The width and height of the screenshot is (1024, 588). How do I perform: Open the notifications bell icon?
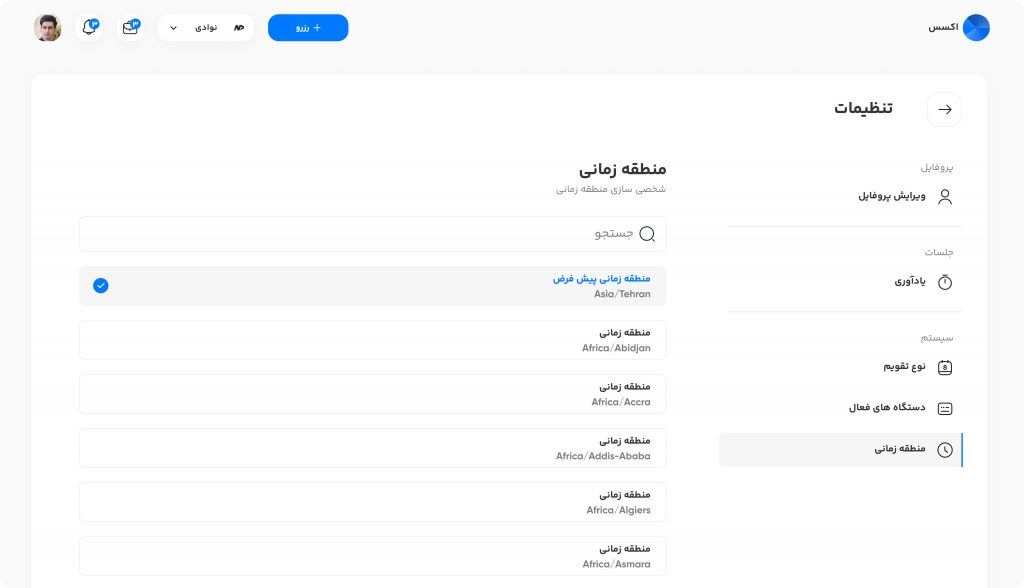89,27
